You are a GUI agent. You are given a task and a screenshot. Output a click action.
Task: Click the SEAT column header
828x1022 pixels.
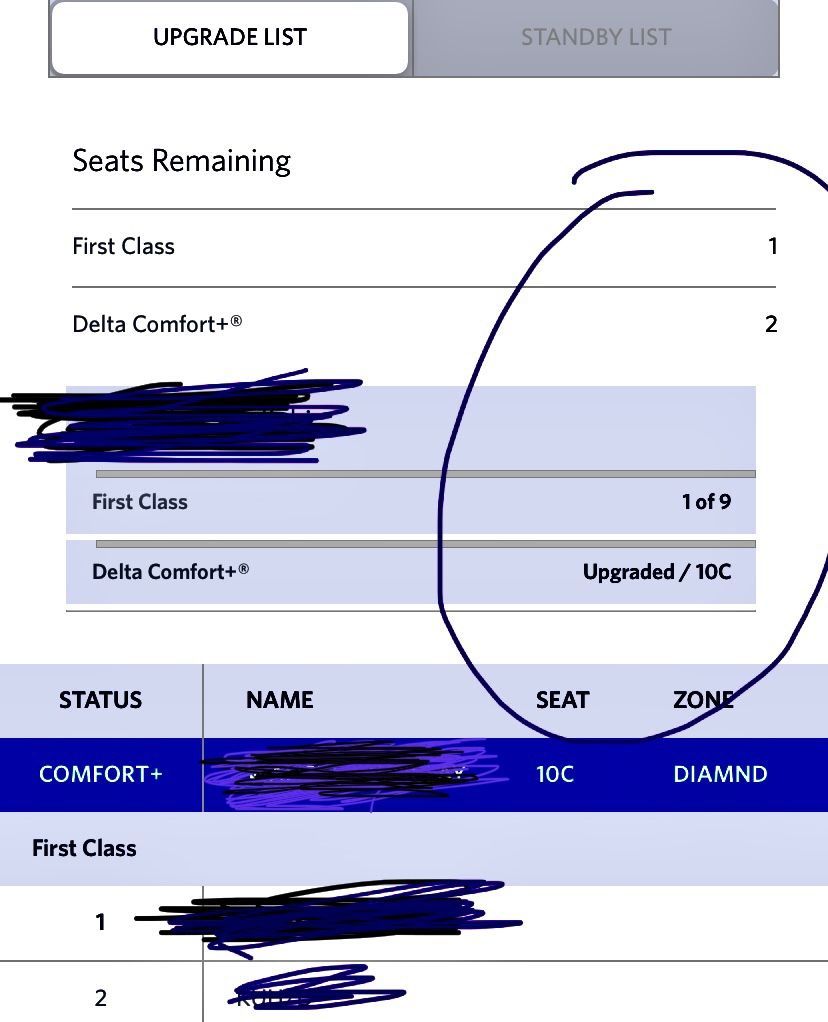coord(562,700)
